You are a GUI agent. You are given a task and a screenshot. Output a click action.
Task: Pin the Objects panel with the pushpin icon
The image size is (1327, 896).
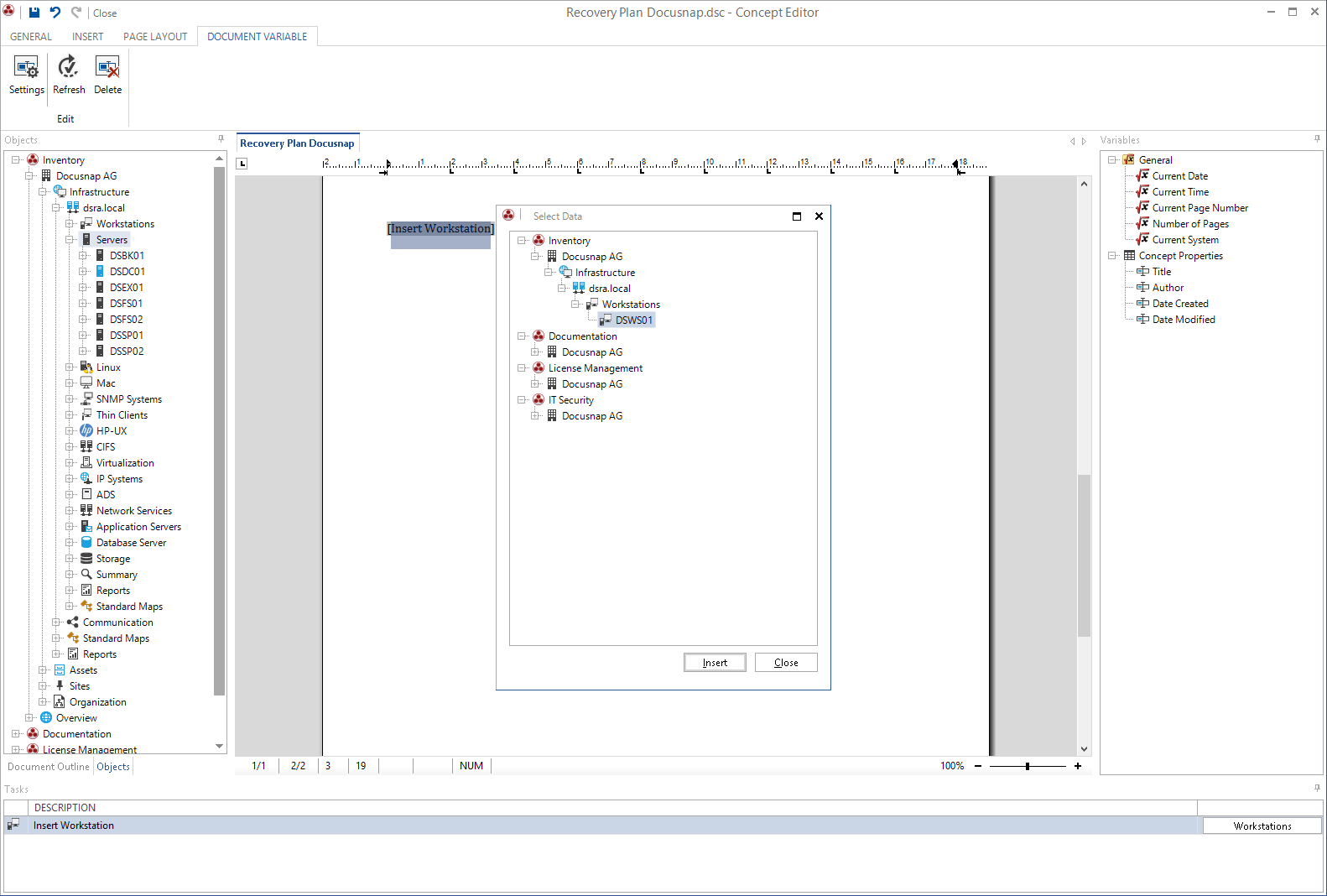[221, 139]
